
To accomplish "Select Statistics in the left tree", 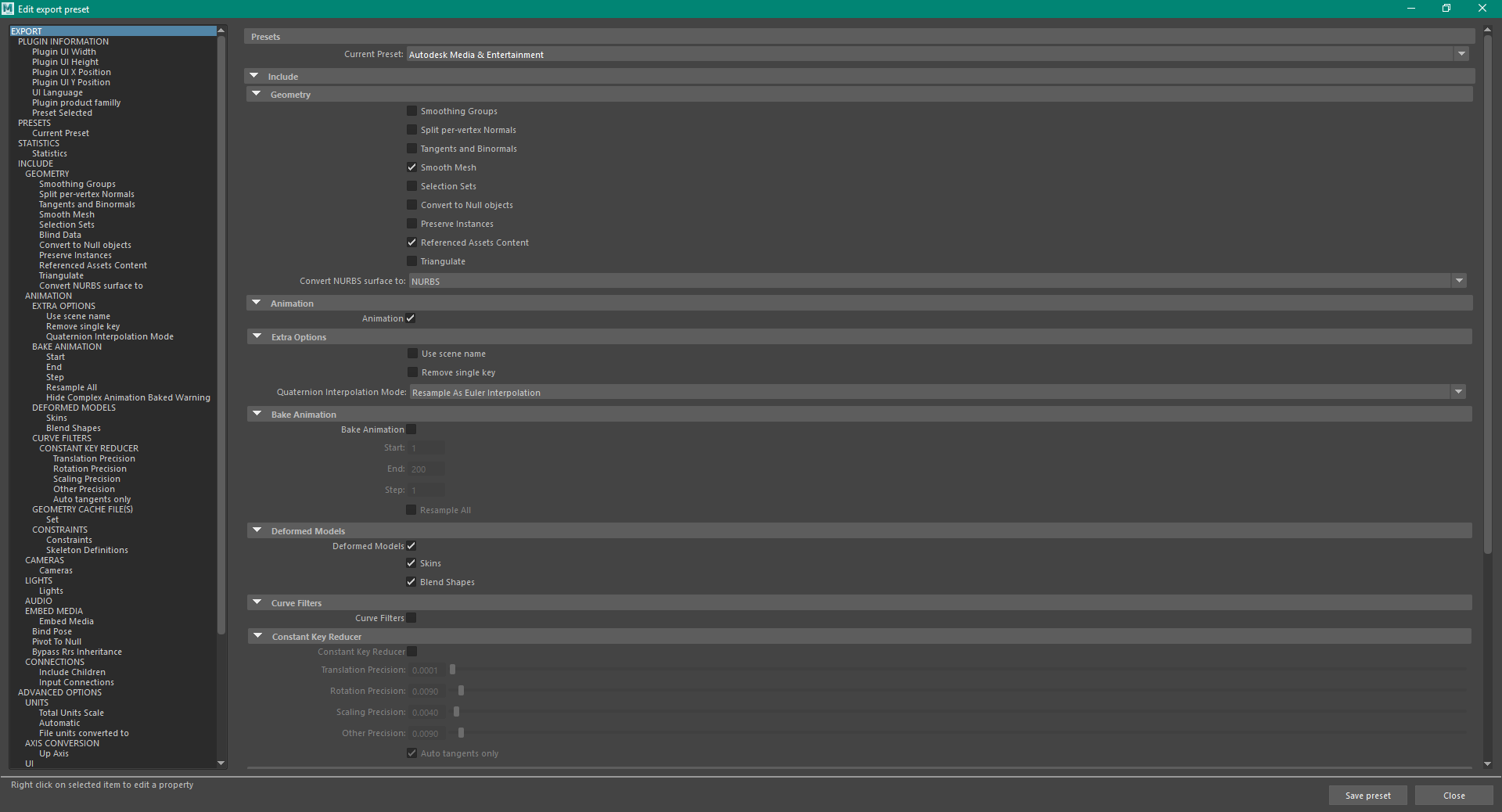I will pyautogui.click(x=49, y=153).
